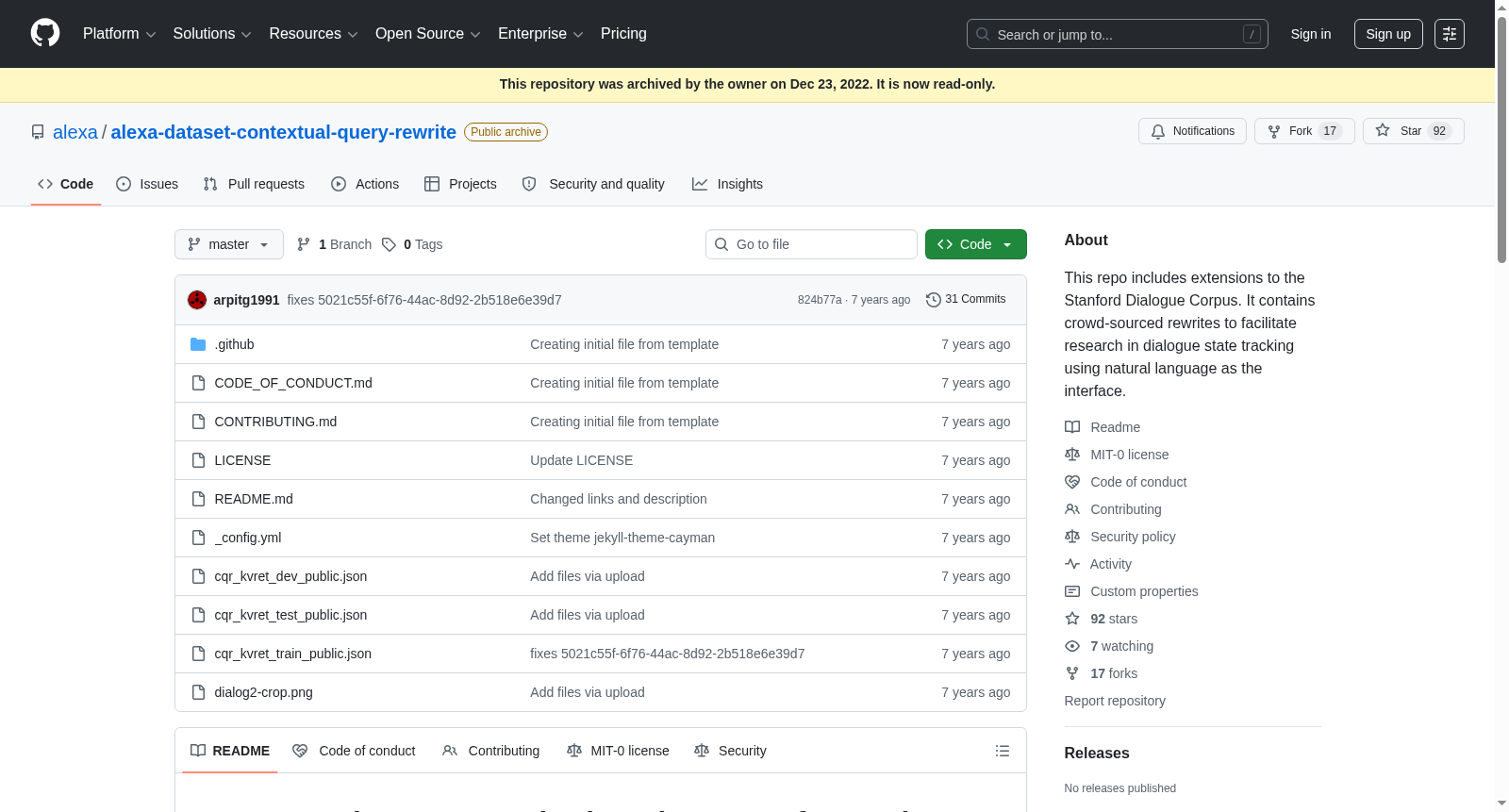The image size is (1509, 812).
Task: Click the Notifications button
Action: [x=1192, y=131]
